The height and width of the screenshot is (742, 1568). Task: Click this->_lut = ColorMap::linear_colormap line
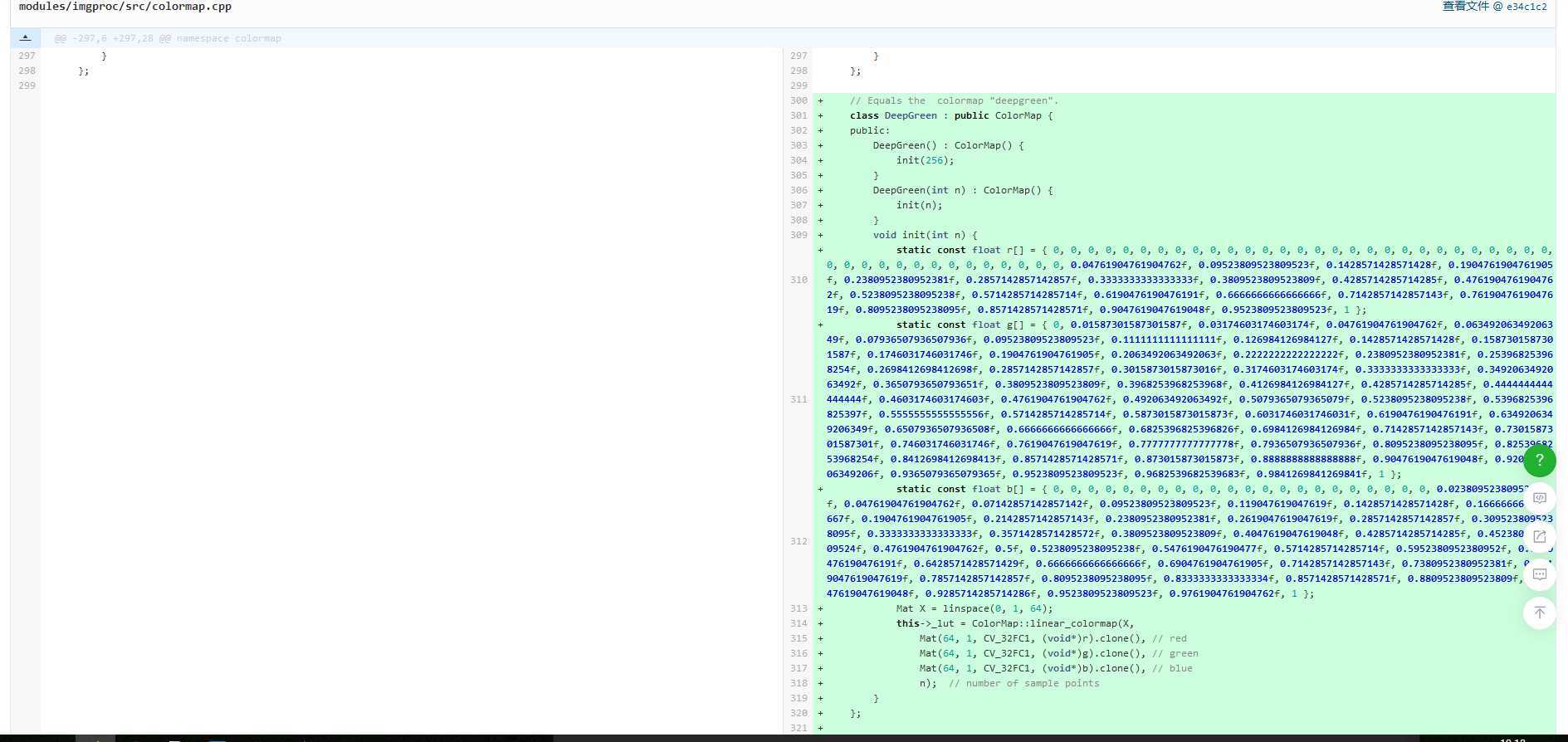click(1015, 623)
